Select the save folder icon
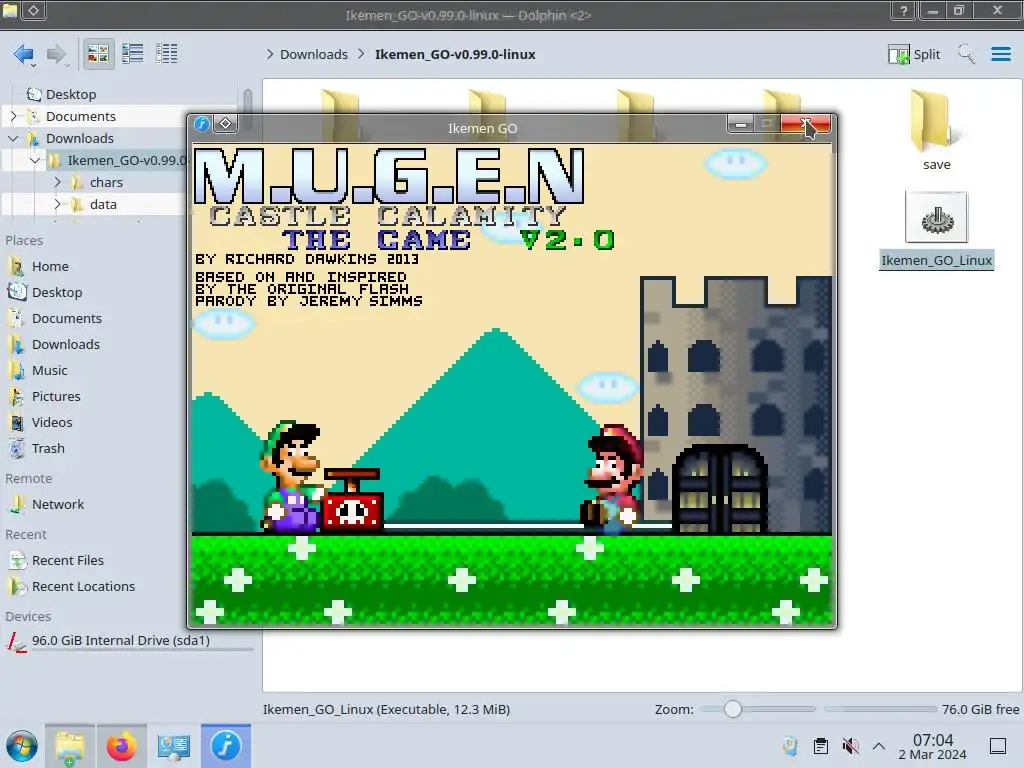The height and width of the screenshot is (768, 1024). click(x=936, y=121)
